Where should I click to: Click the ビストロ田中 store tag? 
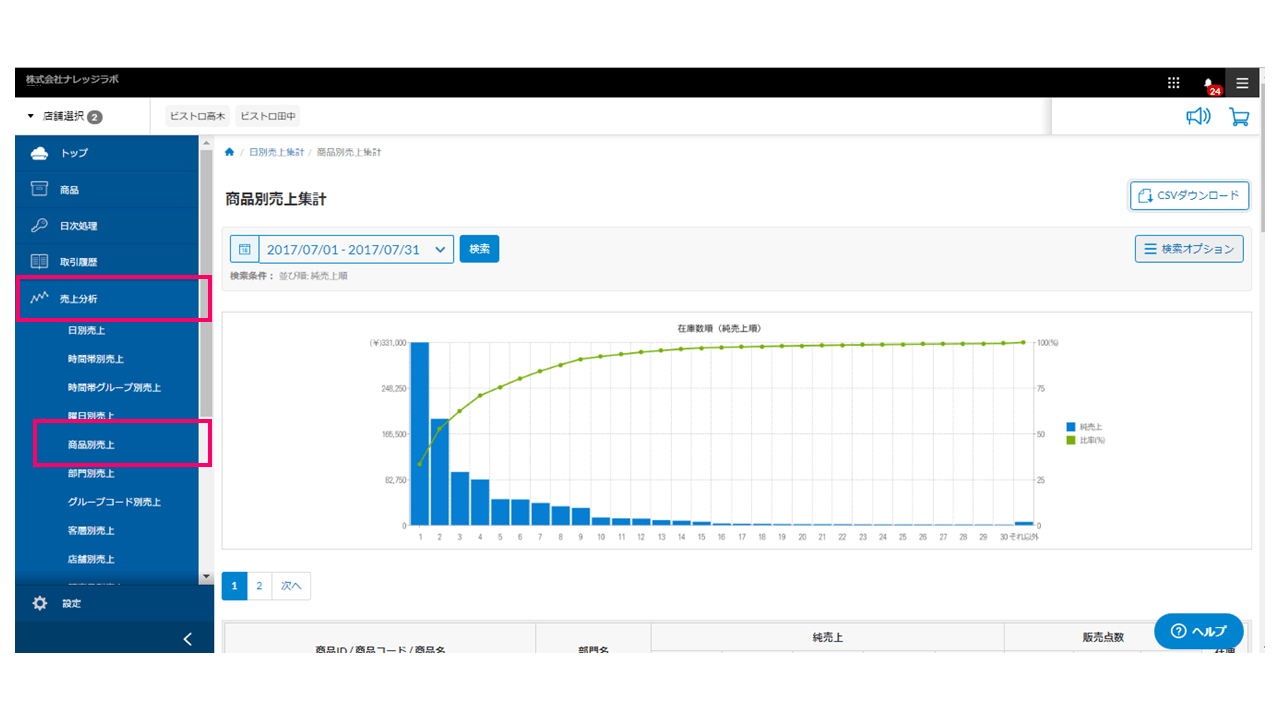pyautogui.click(x=268, y=117)
